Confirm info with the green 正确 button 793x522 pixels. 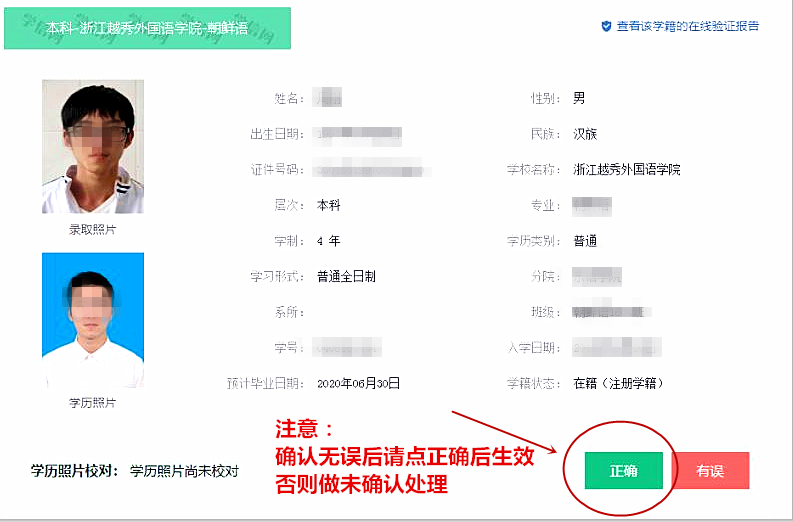tap(624, 470)
